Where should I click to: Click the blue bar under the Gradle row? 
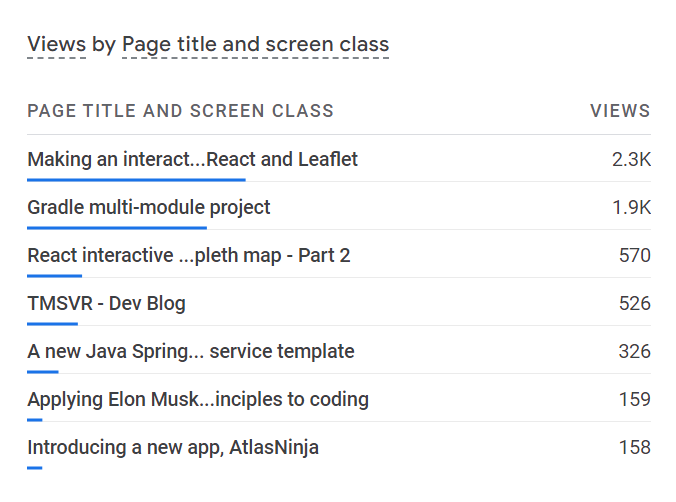117,228
